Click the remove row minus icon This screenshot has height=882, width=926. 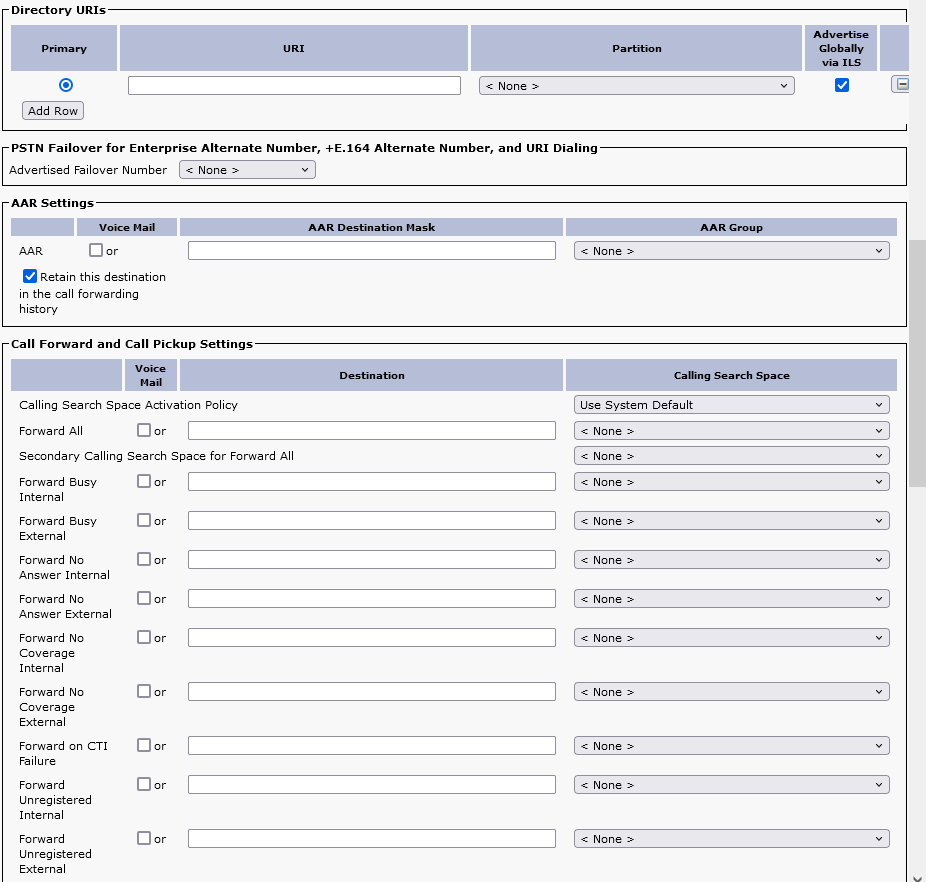click(x=901, y=85)
